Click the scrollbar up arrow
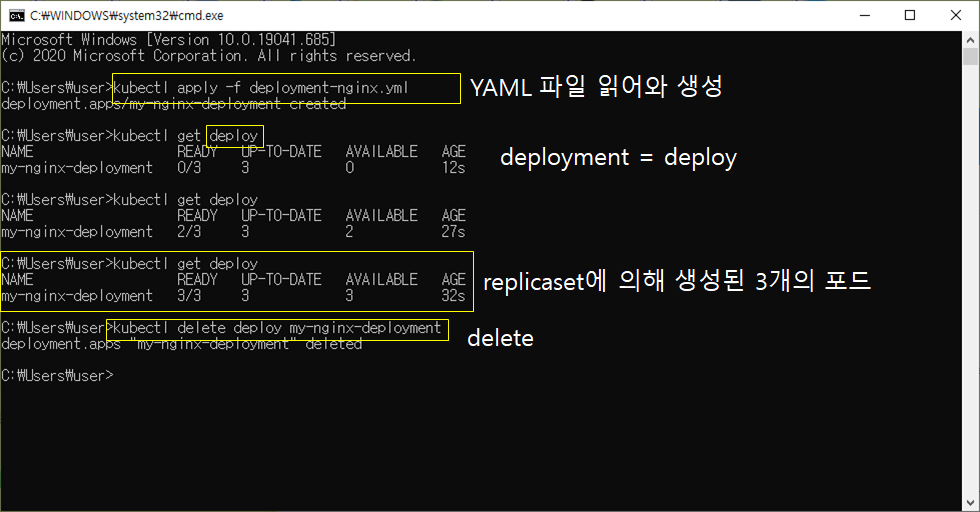 (x=970, y=39)
